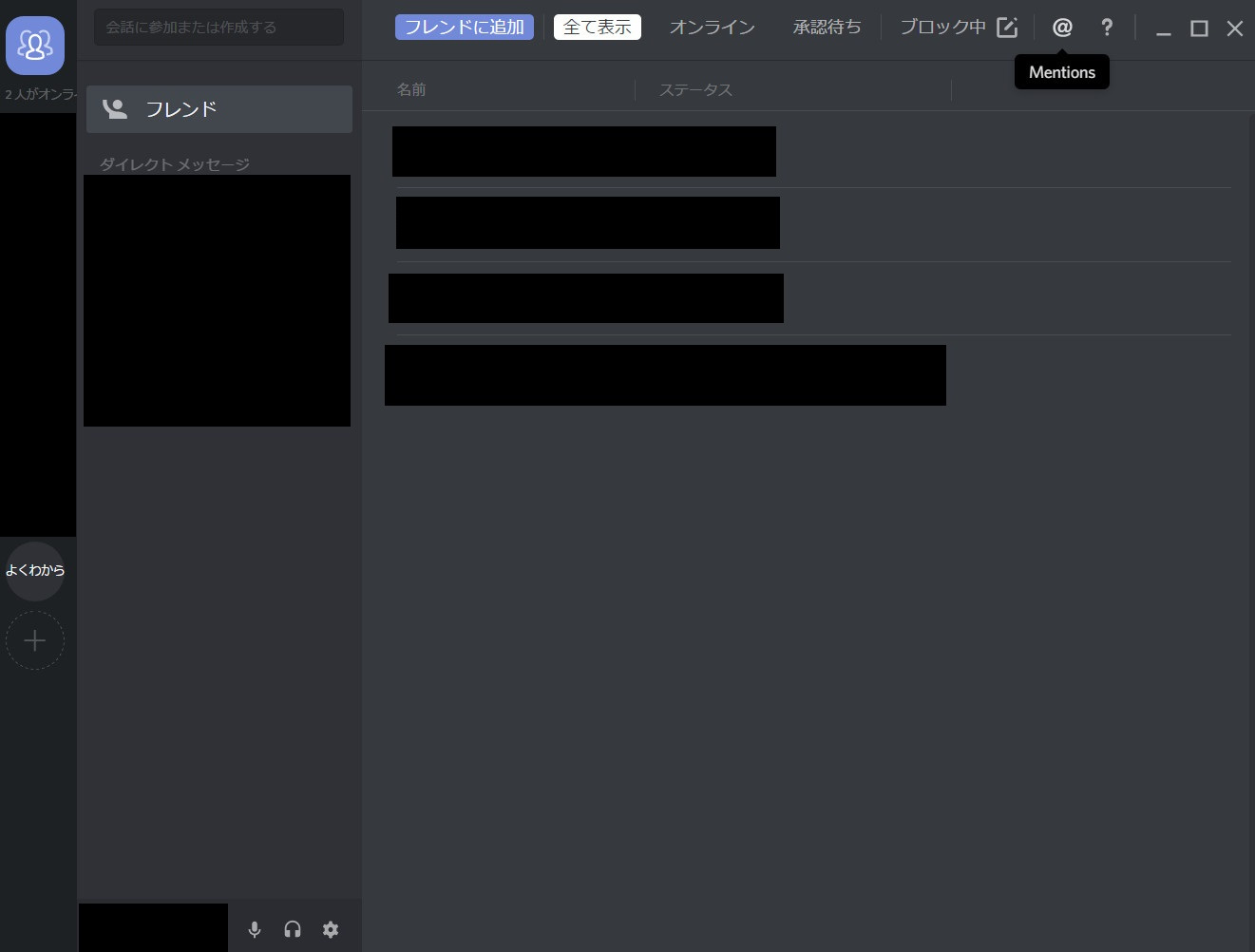The image size is (1255, 952).
Task: Open Mentions with the @ icon
Action: tap(1061, 27)
